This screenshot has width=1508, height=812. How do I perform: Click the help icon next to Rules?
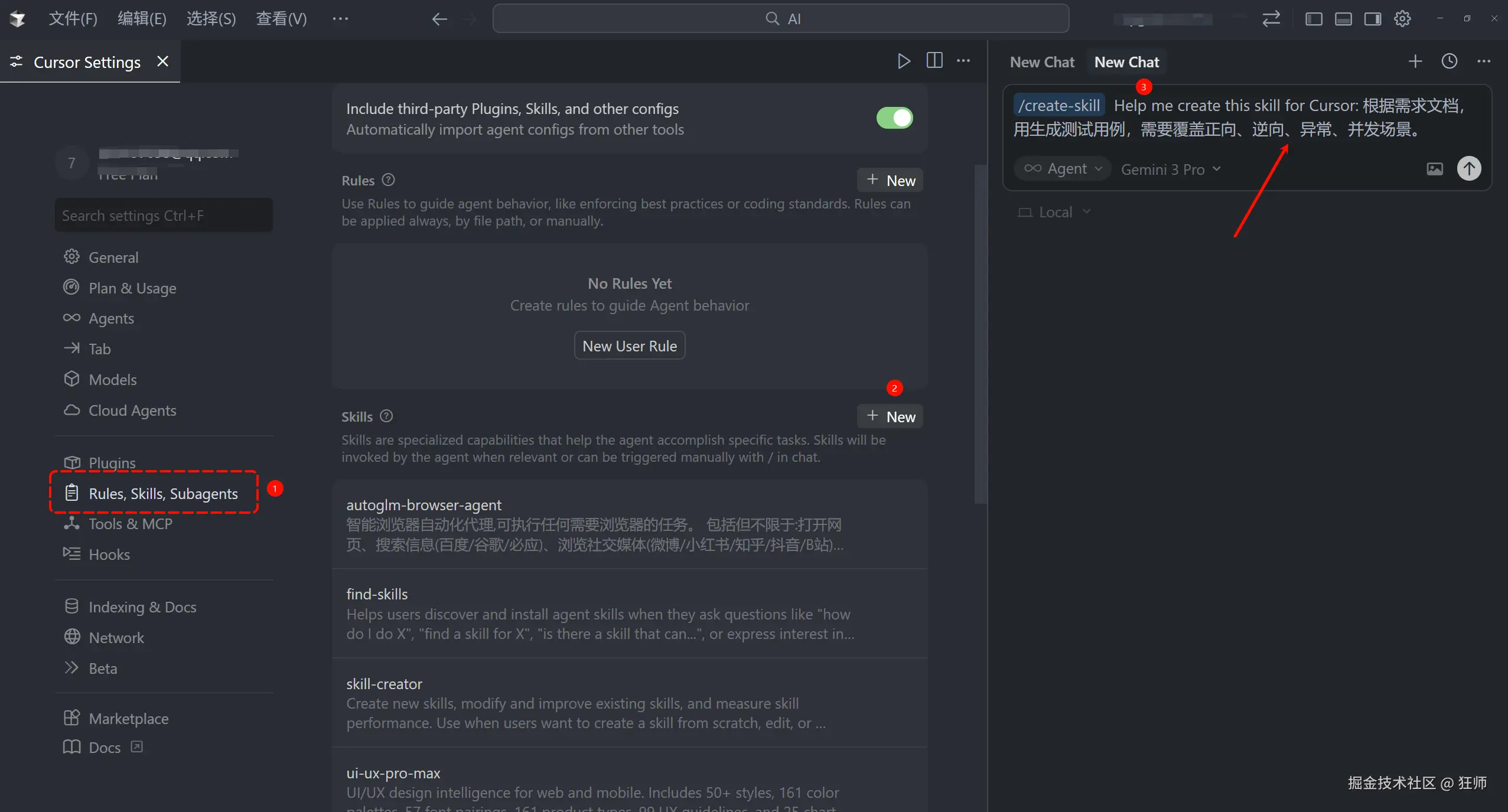coord(388,180)
